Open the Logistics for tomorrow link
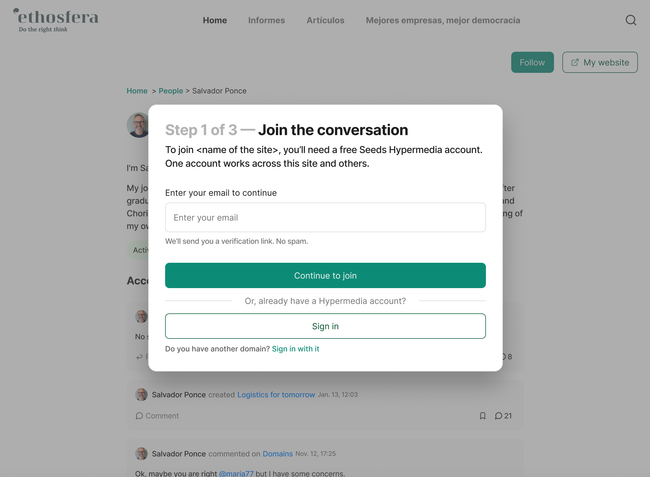Screen dimensions: 650x477 pos(276,395)
